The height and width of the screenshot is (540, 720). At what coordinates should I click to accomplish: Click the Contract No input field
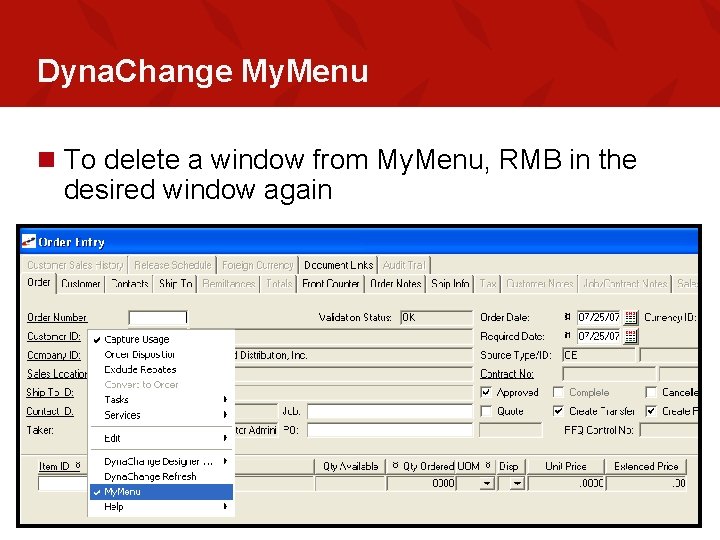coord(609,374)
